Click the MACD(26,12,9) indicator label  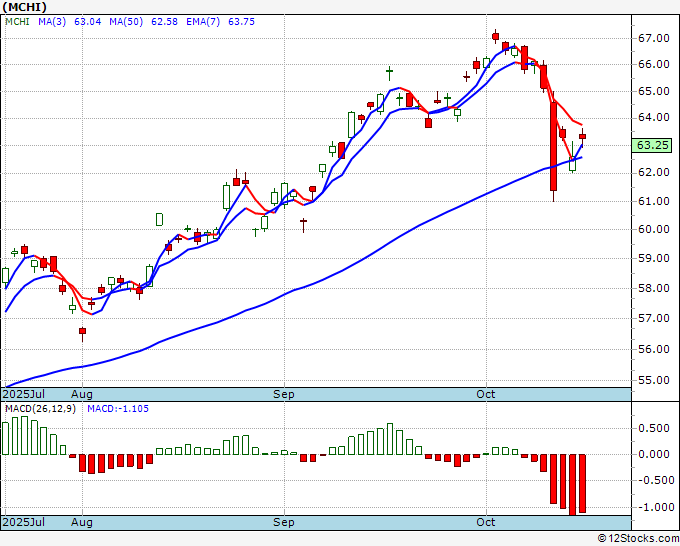pyautogui.click(x=40, y=409)
